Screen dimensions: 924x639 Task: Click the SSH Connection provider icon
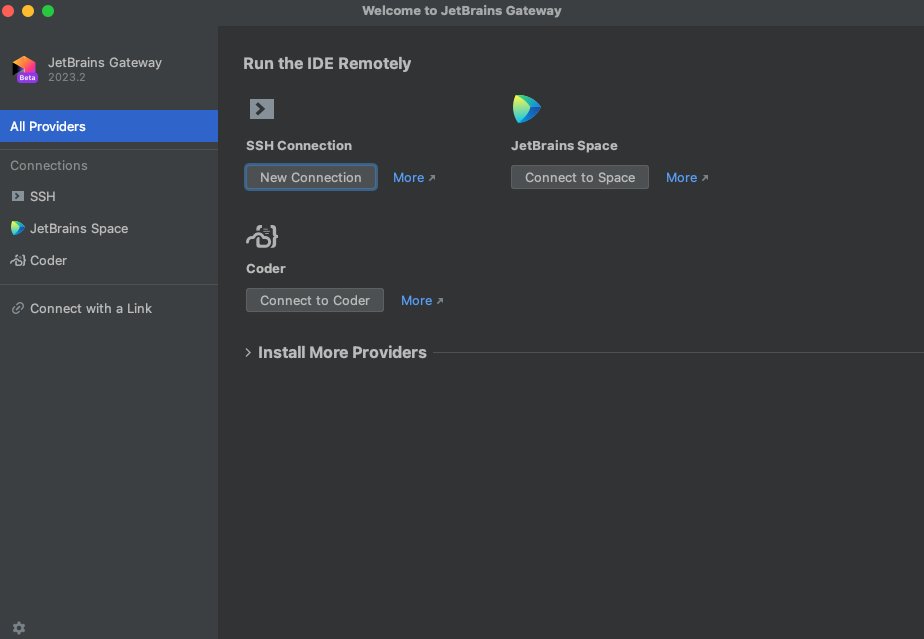[260, 109]
